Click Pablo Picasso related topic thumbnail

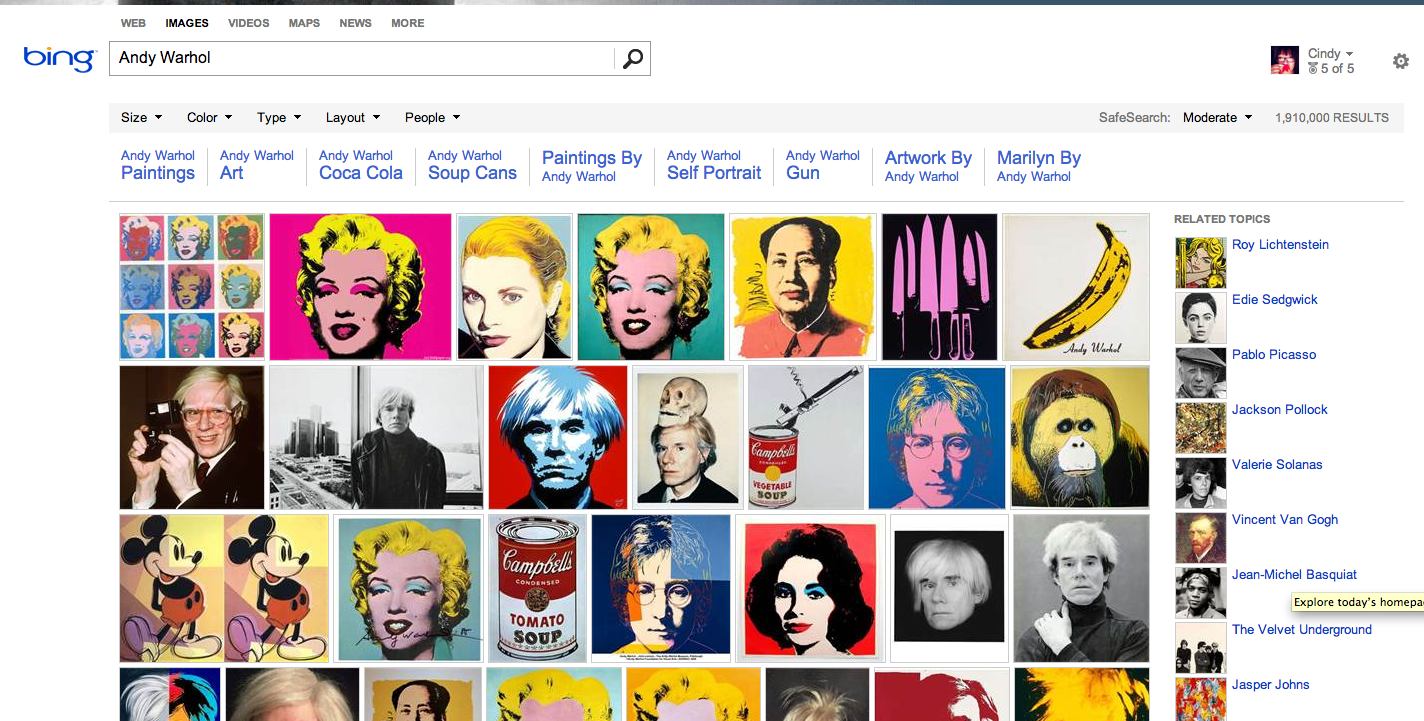1200,373
